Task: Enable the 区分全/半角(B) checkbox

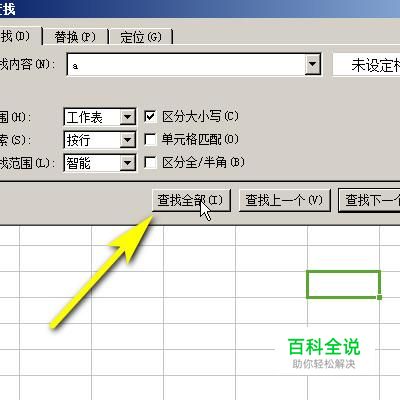Action: point(150,163)
